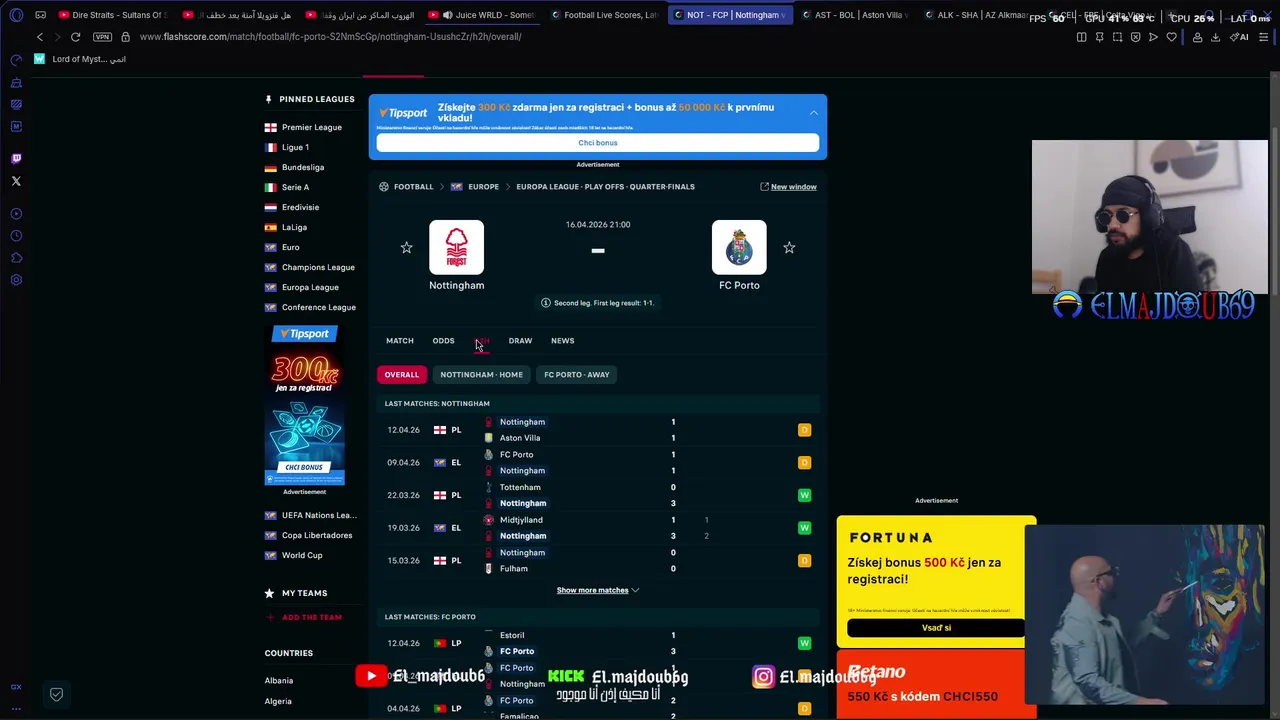The width and height of the screenshot is (1280, 720).
Task: Open the Draw tab
Action: (x=520, y=341)
